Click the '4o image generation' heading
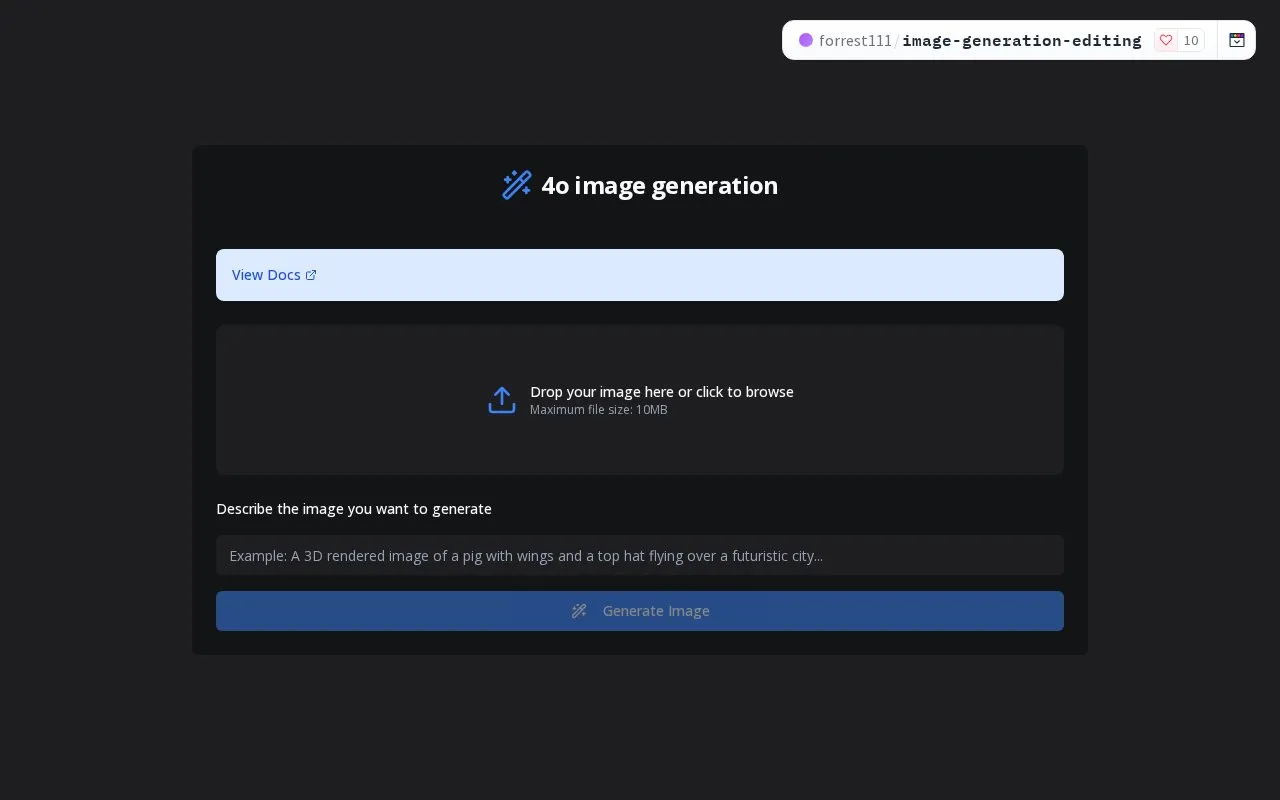The width and height of the screenshot is (1280, 800). pos(659,186)
